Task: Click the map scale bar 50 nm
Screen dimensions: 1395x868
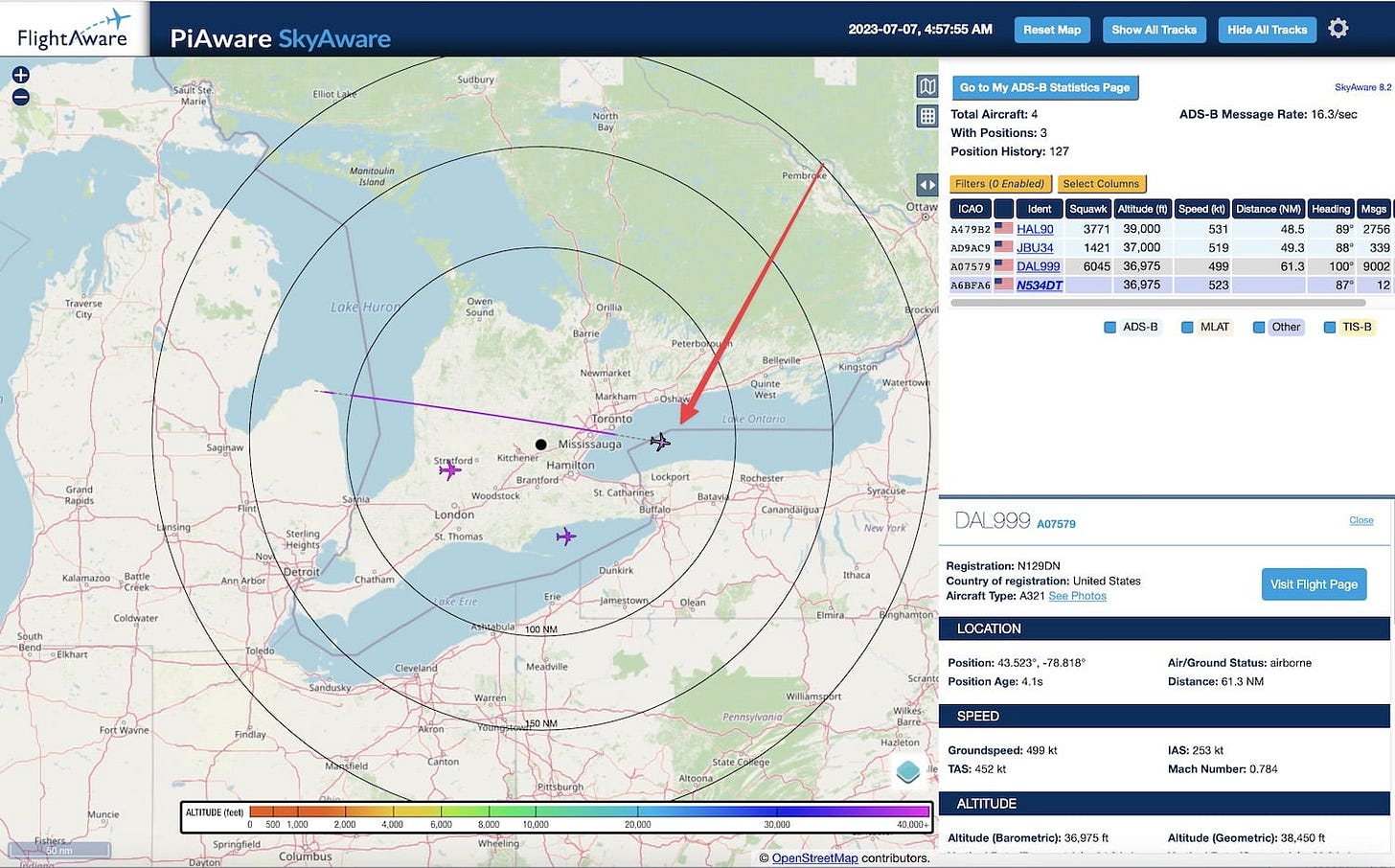Action: click(x=59, y=850)
